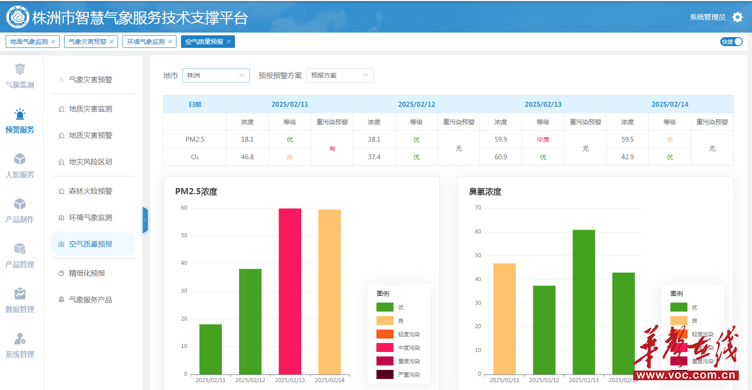The width and height of the screenshot is (752, 390).
Task: Click the 2025/02/14 table column header
Action: click(x=670, y=104)
